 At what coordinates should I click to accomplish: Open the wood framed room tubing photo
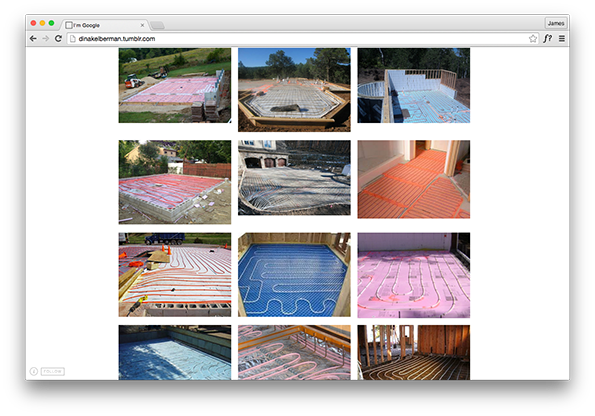[x=414, y=353]
